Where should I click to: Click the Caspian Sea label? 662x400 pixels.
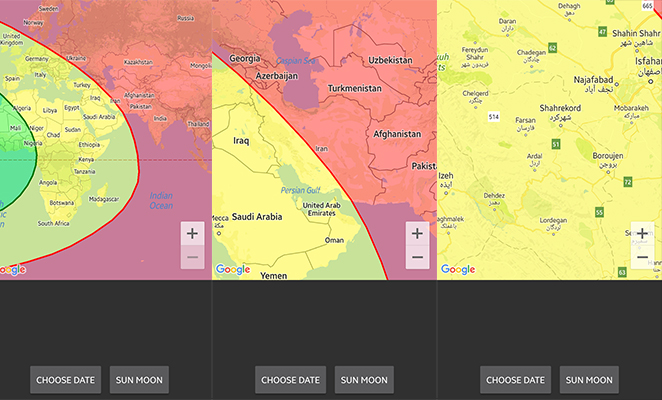click(296, 61)
